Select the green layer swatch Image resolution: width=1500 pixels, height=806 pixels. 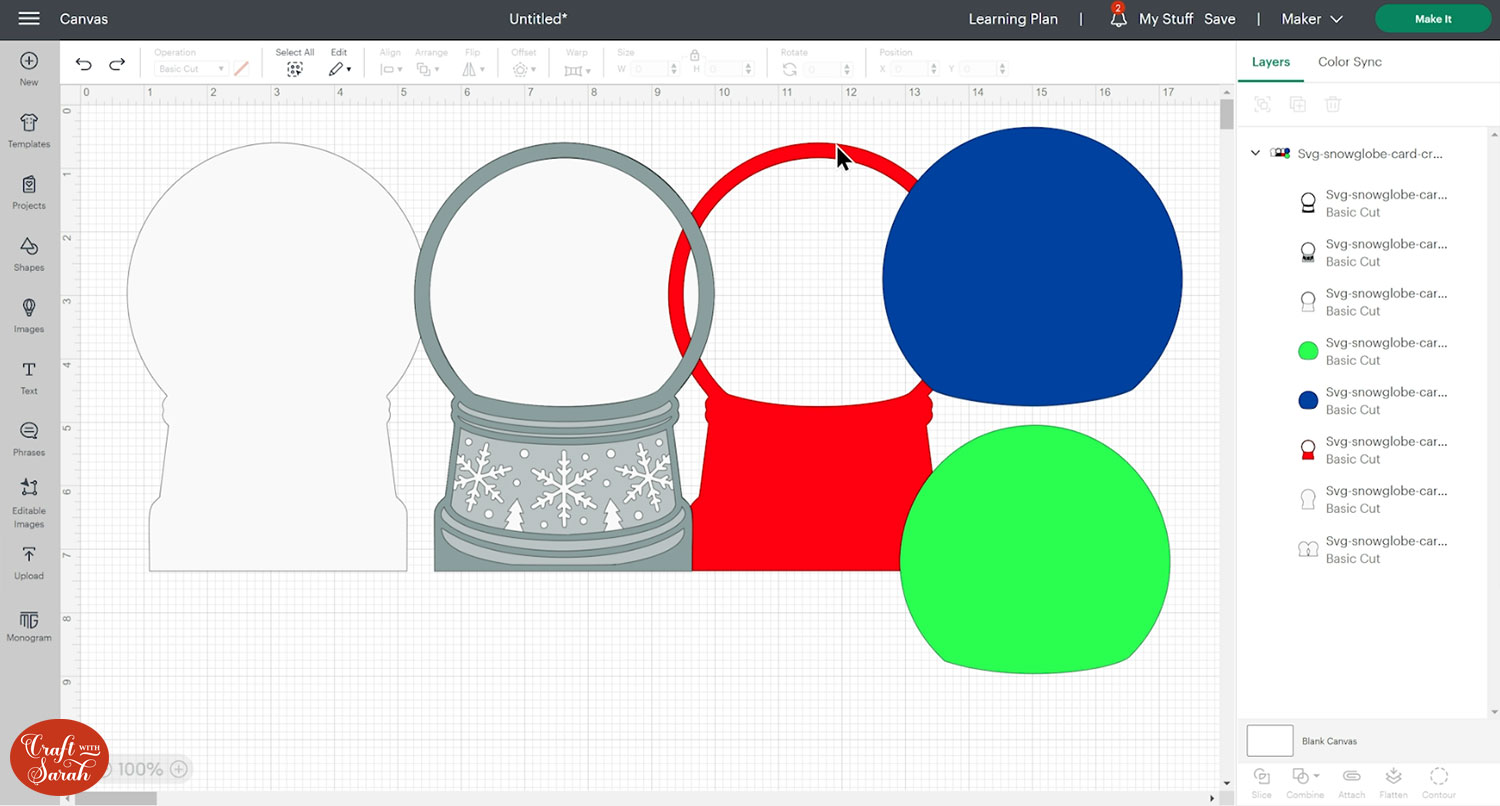(1308, 351)
